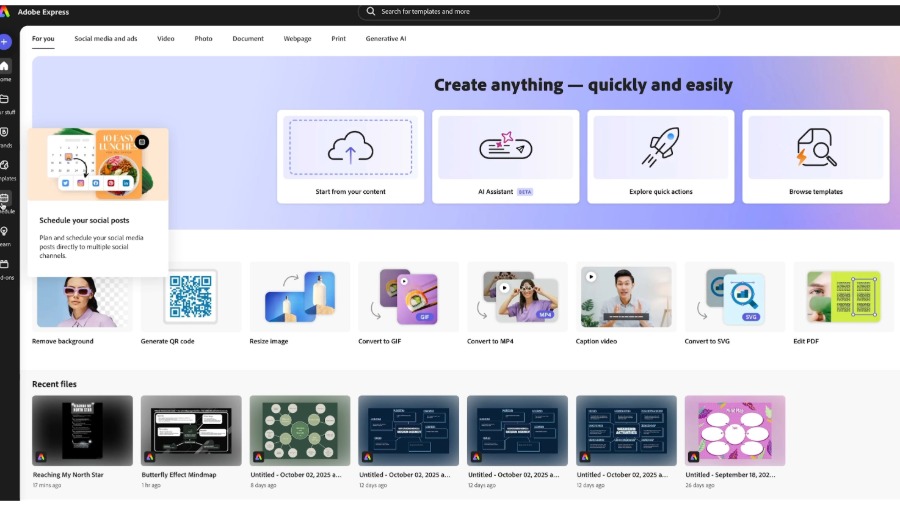Open Resize image quick action
Image resolution: width=900 pixels, height=506 pixels.
tap(300, 304)
